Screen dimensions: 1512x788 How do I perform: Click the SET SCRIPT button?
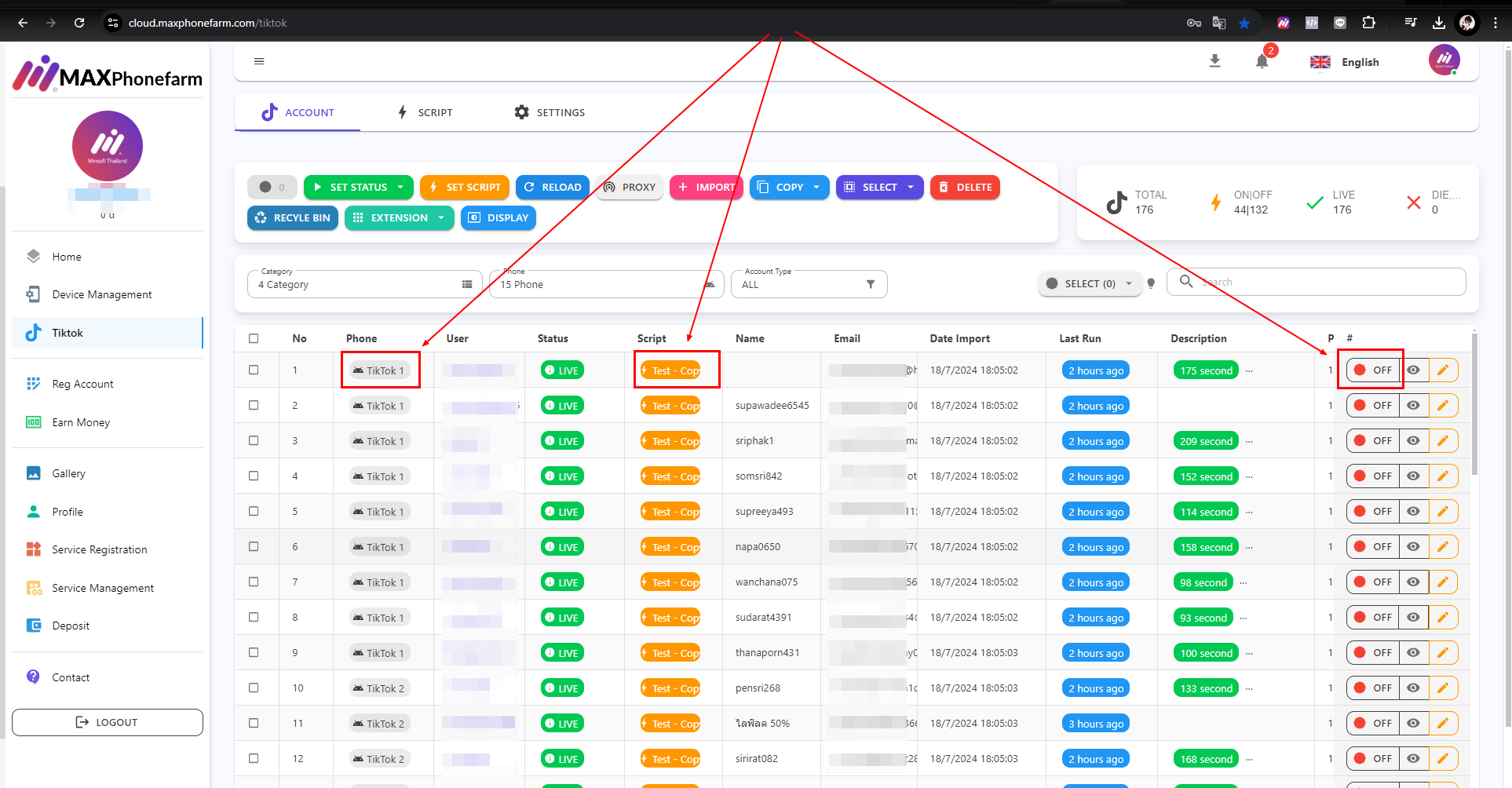point(465,187)
